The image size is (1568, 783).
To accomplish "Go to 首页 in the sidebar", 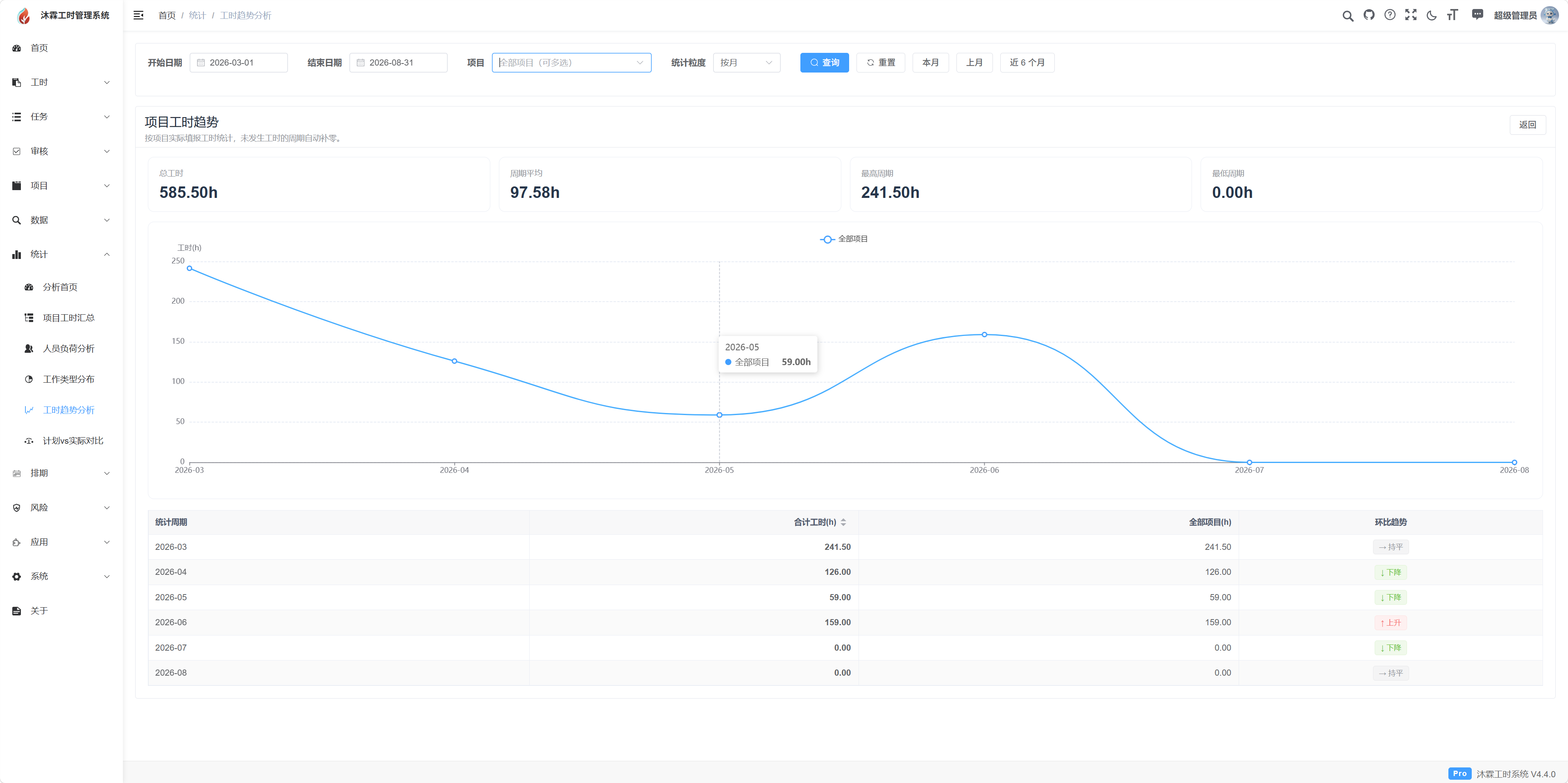I will coord(61,48).
